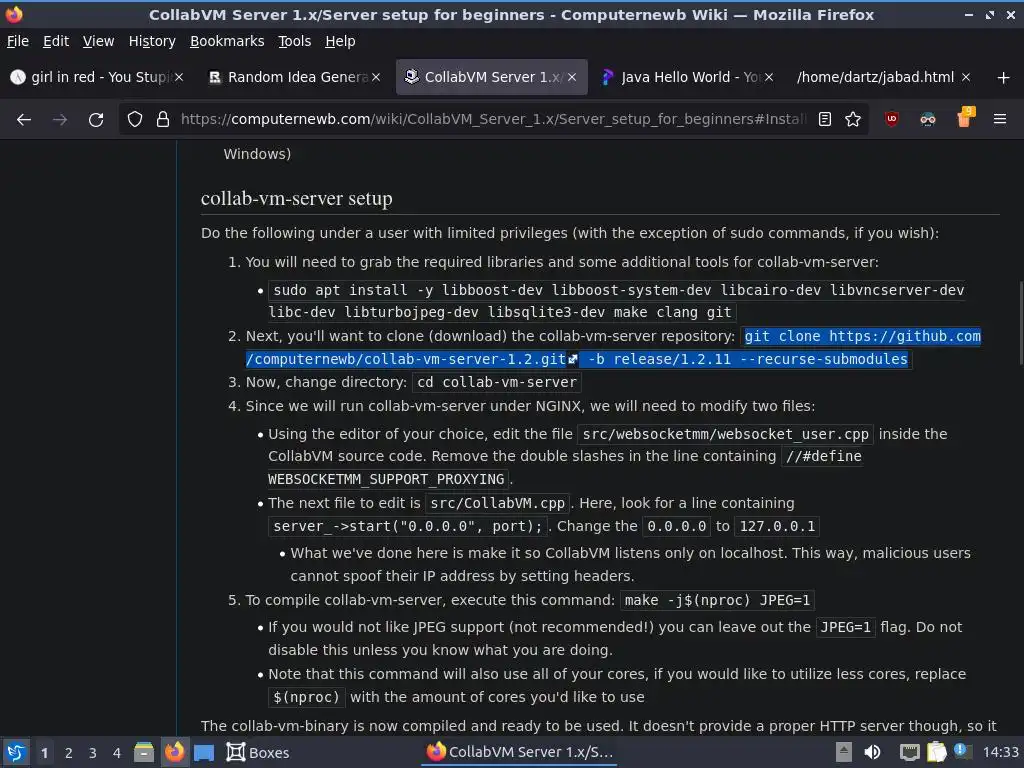This screenshot has width=1024, height=768.
Task: Close the girl in red tab
Action: (x=179, y=77)
